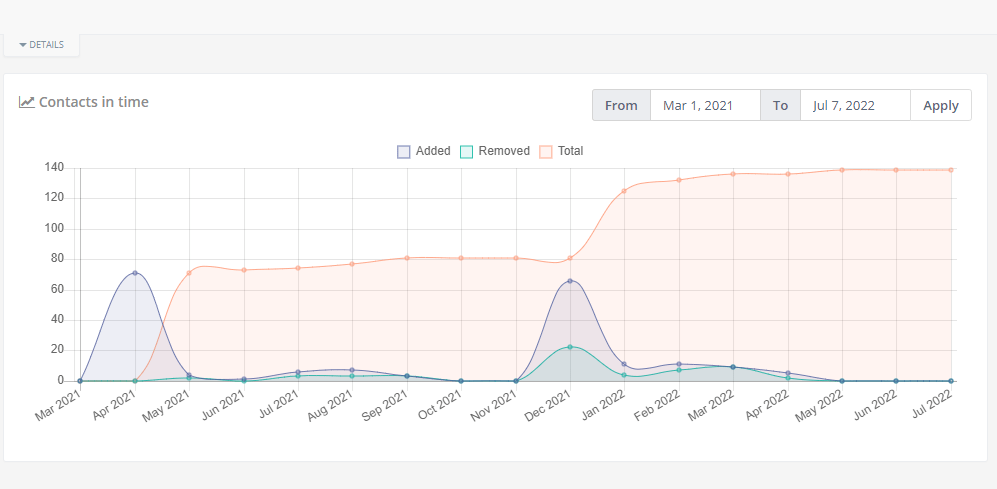Click the pink Total legend swatch

coord(546,152)
